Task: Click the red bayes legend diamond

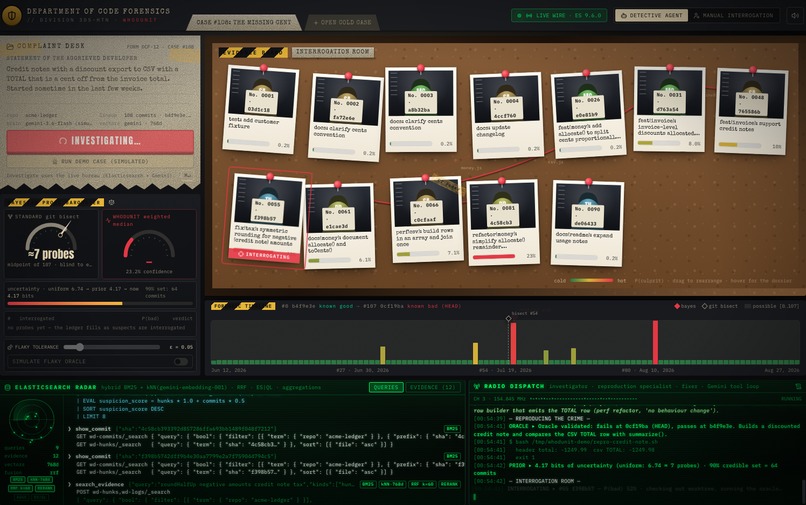Action: point(677,306)
